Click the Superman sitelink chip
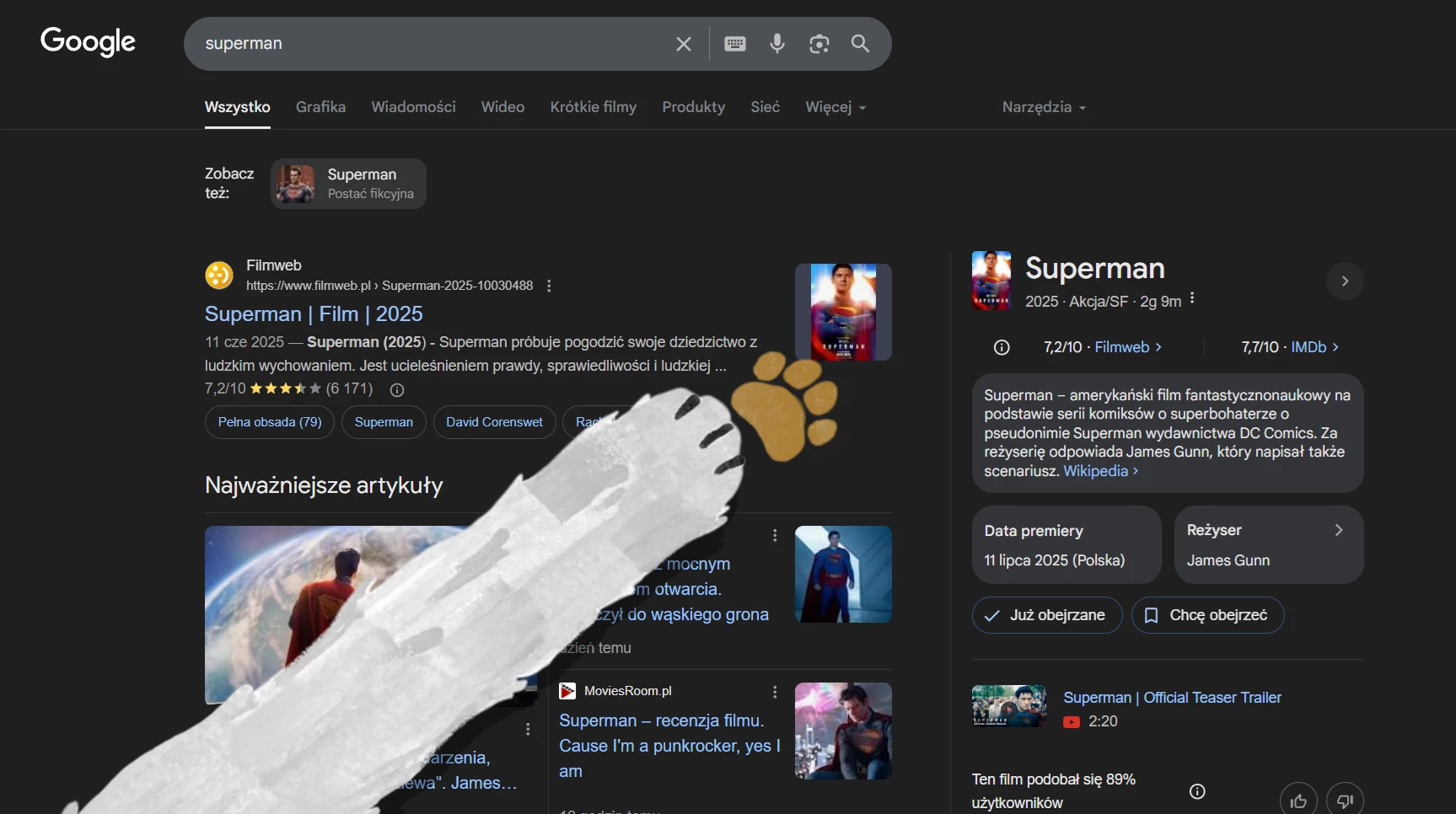1456x814 pixels. click(x=384, y=422)
